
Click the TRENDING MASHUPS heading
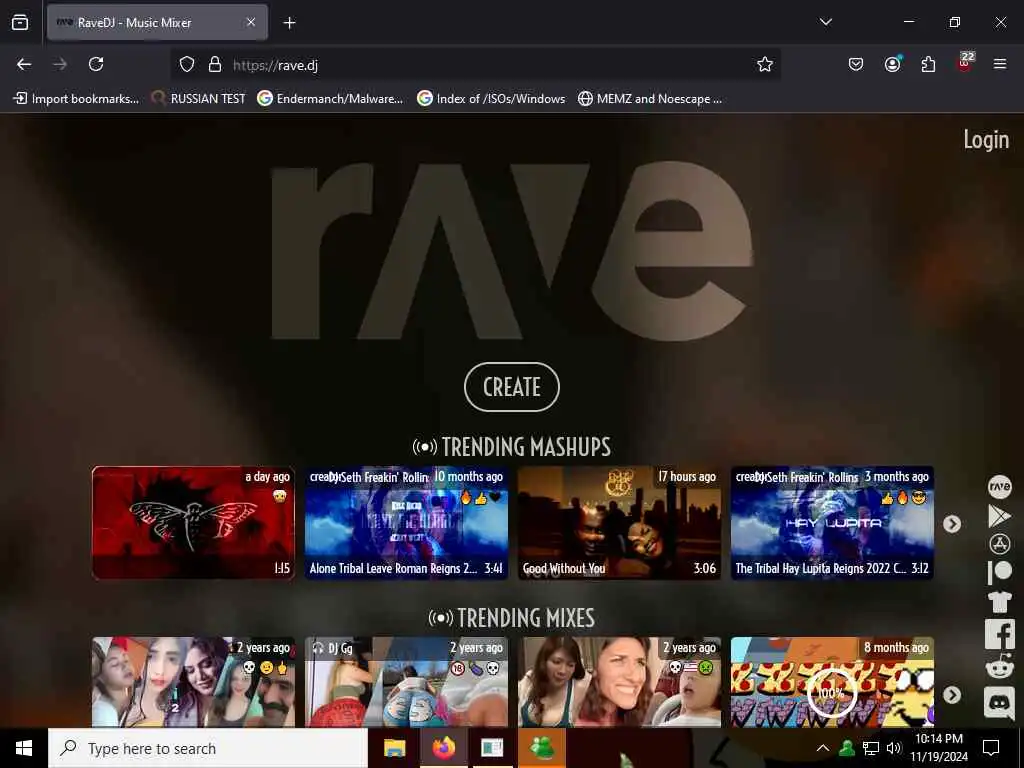(x=511, y=447)
